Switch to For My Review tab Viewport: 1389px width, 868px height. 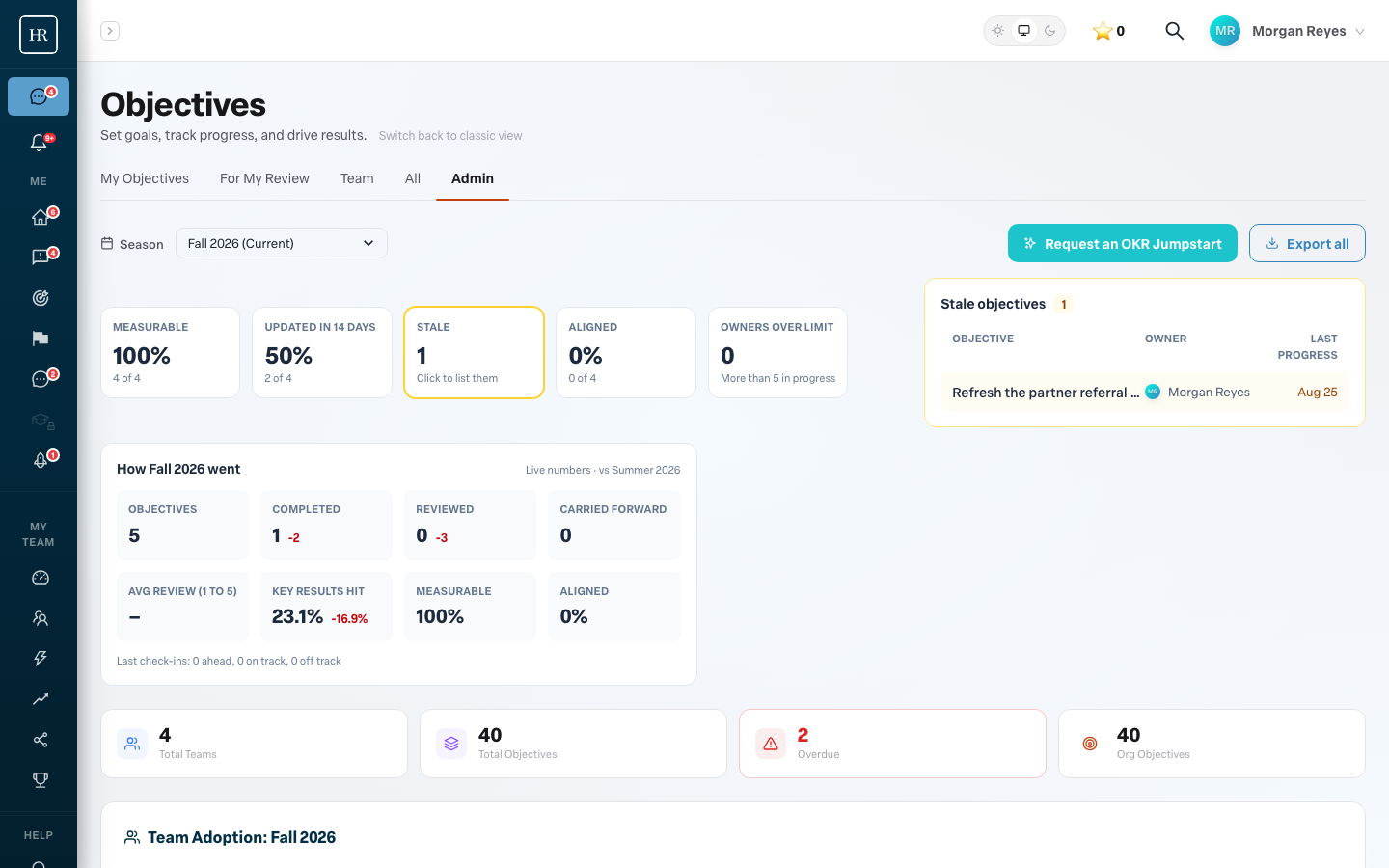264,178
